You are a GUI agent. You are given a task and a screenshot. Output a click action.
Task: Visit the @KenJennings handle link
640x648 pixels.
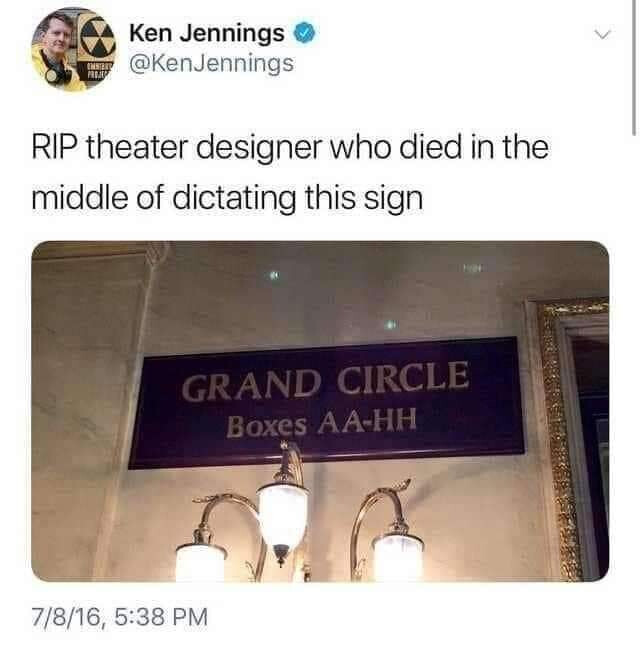point(212,64)
